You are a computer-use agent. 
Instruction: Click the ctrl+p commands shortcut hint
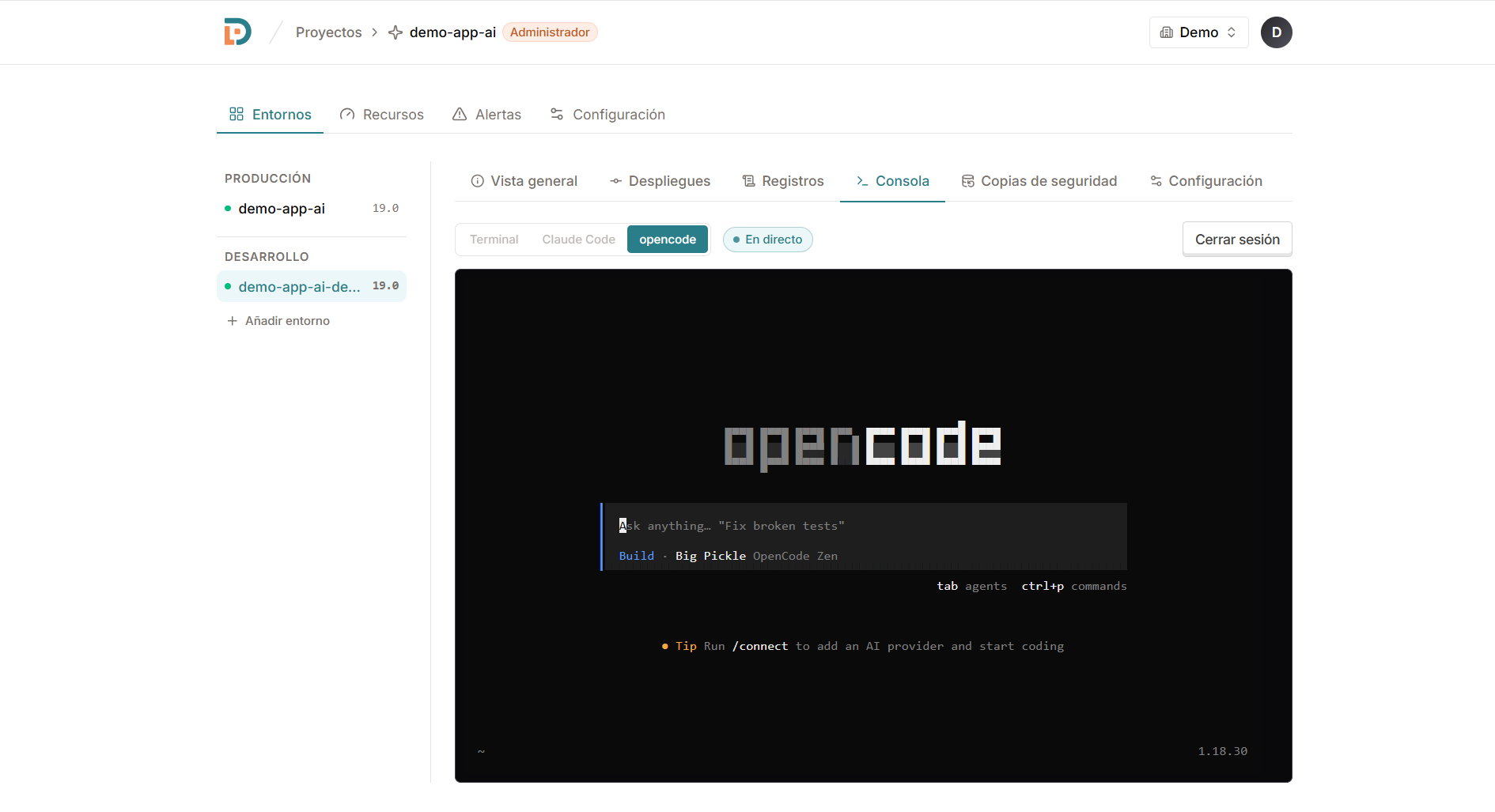[1073, 586]
